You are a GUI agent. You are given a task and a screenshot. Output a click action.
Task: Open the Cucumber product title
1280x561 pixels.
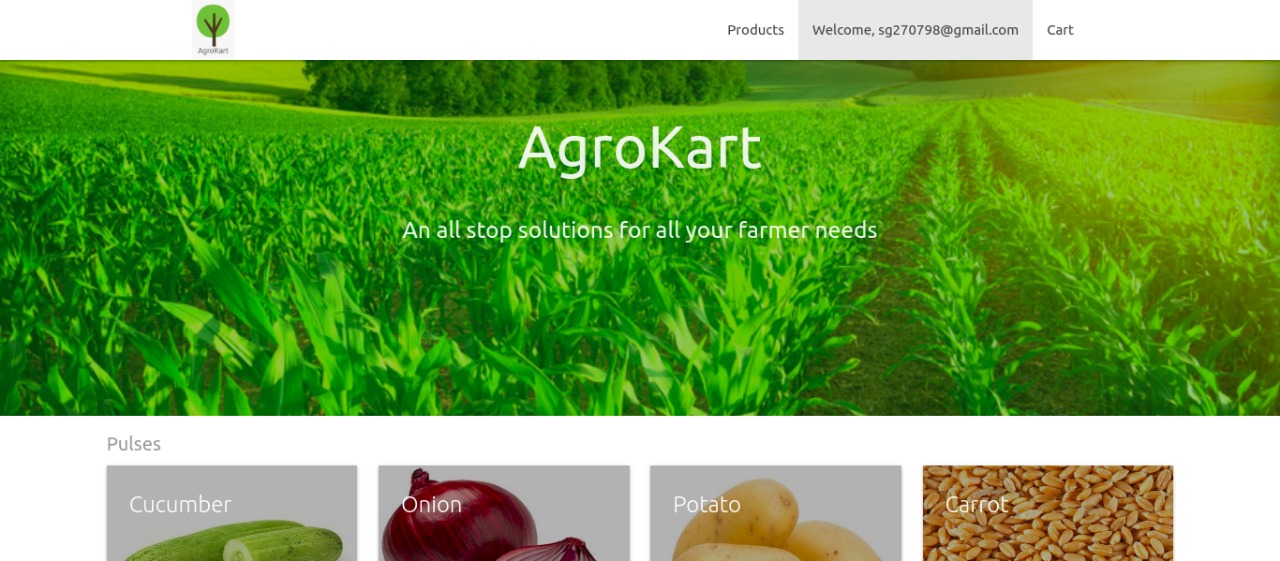[180, 505]
